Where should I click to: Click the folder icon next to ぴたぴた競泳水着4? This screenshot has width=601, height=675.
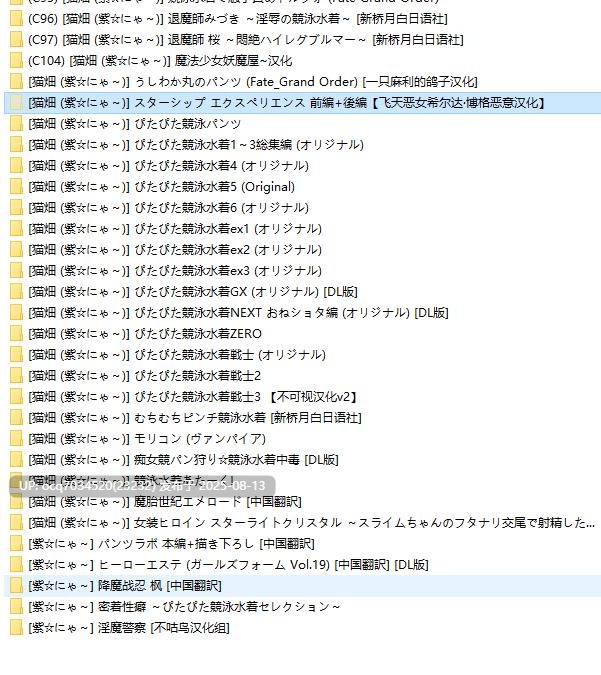point(16,166)
